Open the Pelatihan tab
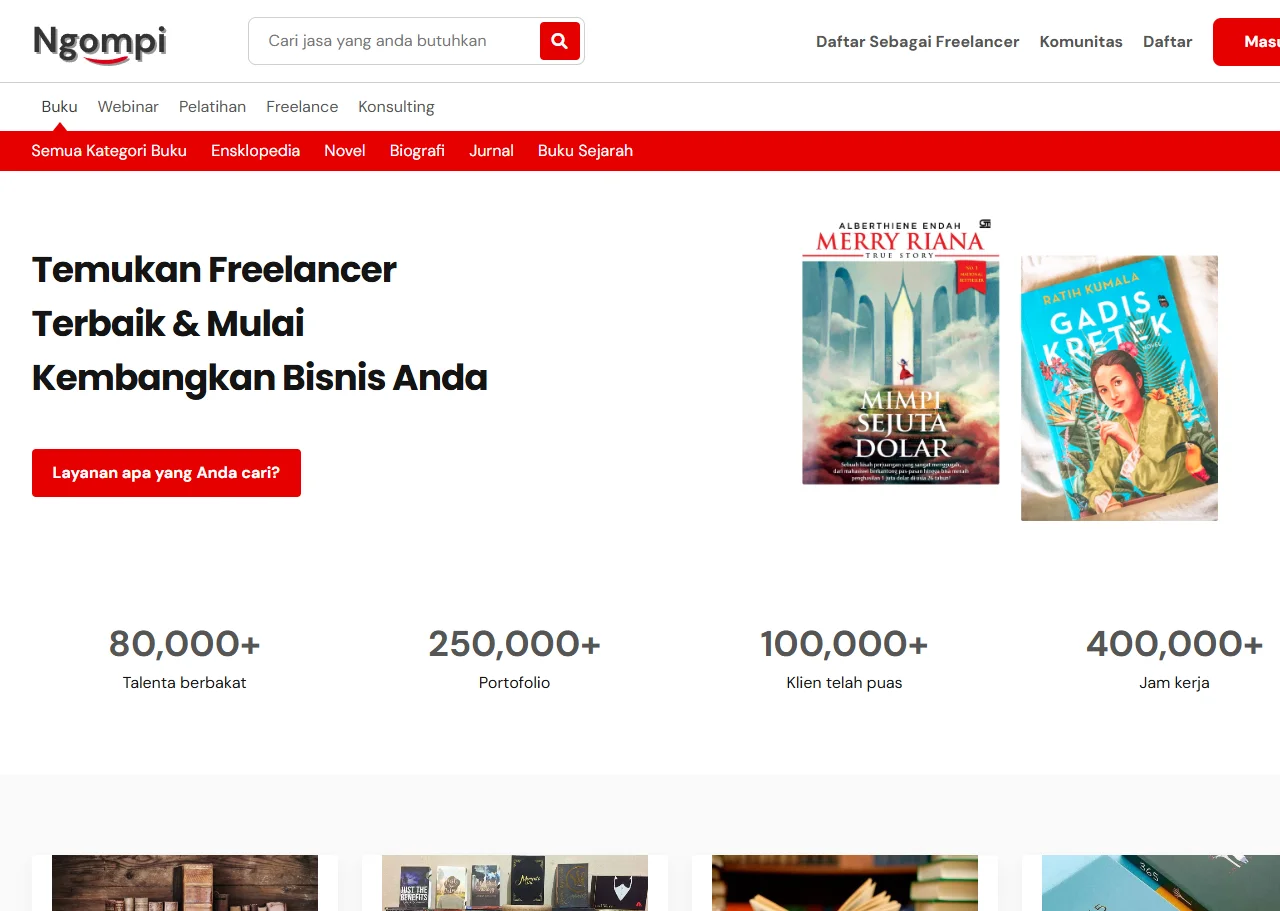 point(212,107)
